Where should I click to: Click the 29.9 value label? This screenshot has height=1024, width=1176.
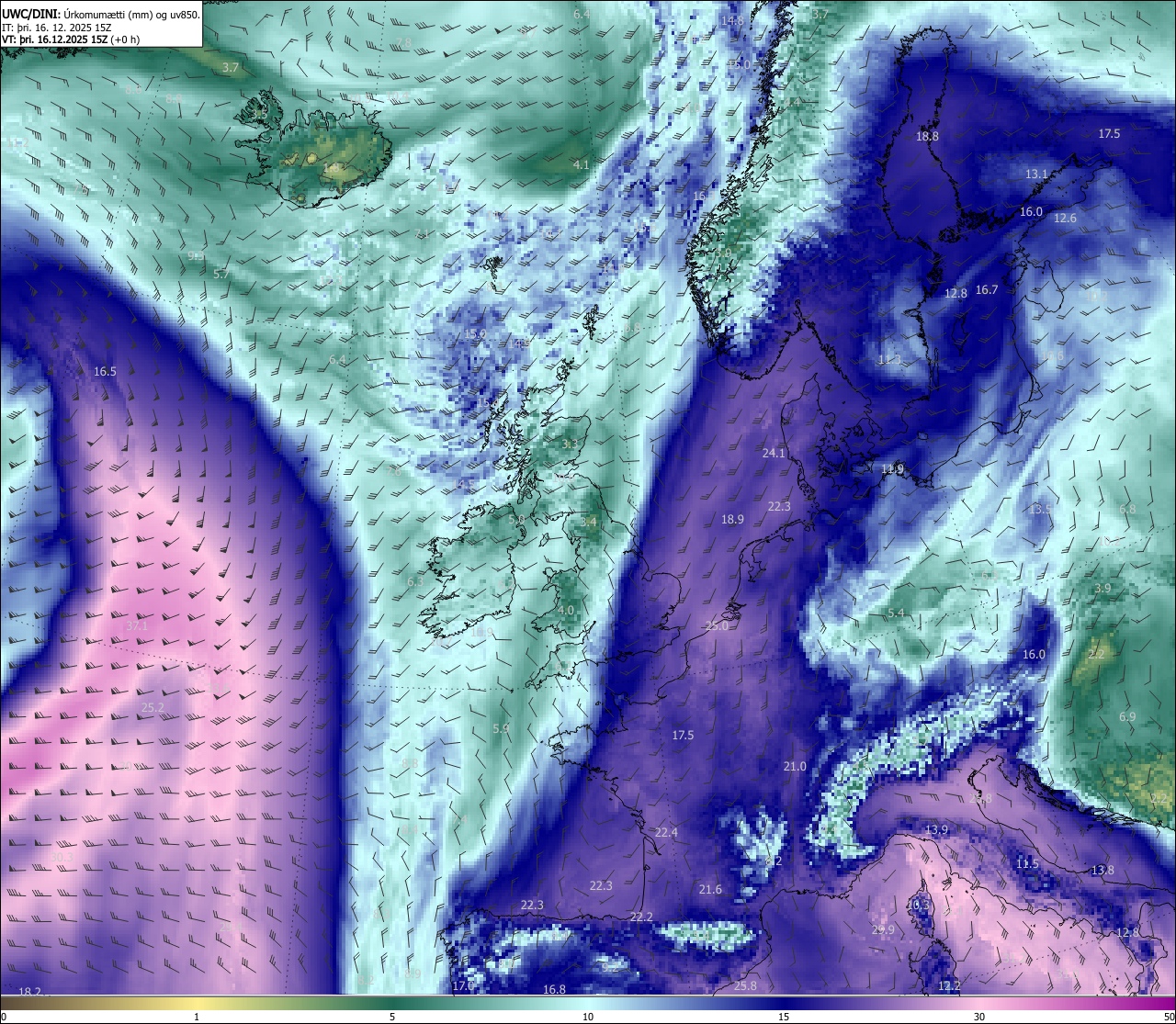(883, 929)
